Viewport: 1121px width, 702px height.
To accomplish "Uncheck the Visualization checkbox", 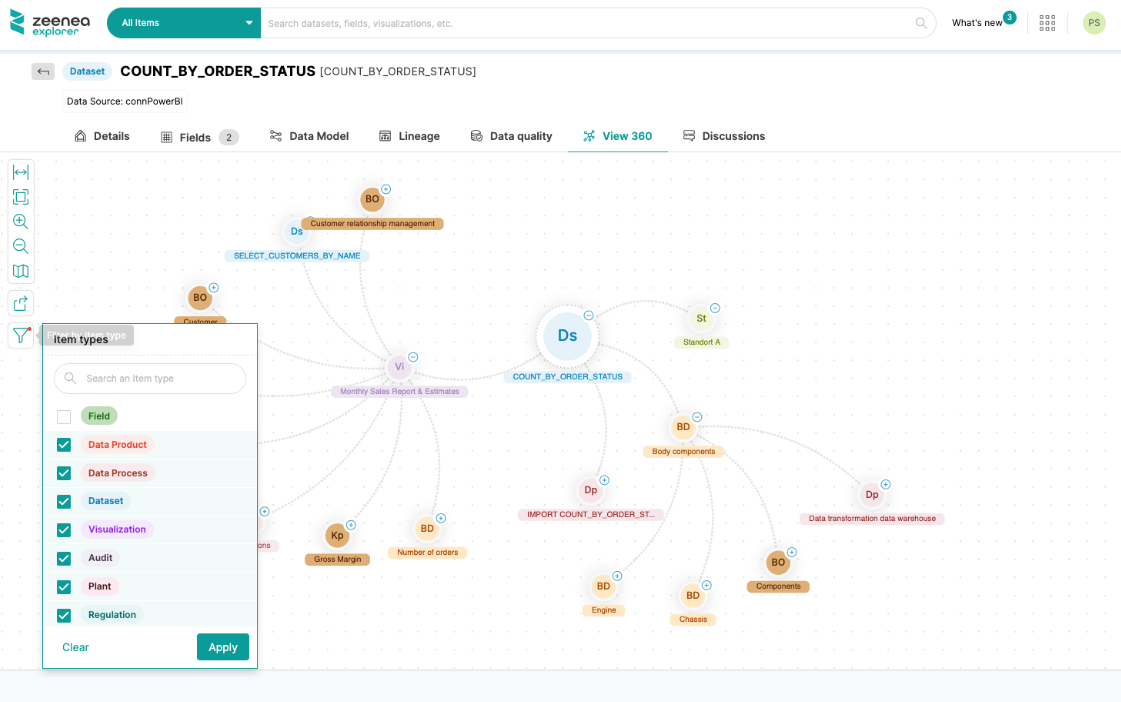I will tap(64, 530).
